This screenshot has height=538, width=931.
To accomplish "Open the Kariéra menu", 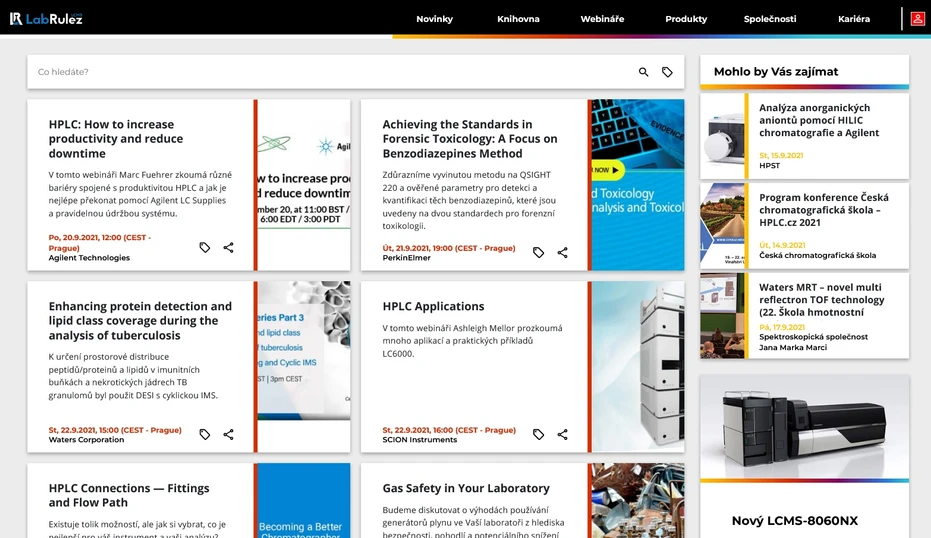I will point(854,19).
